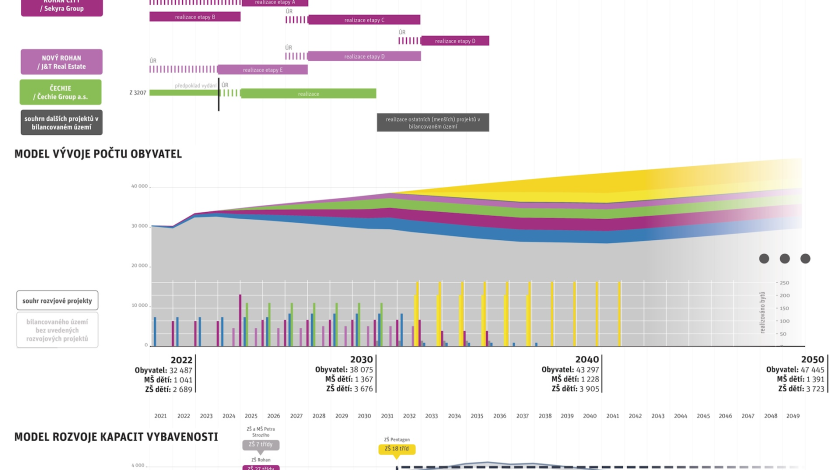Click year 2044 on the timeline axis
This screenshot has width=840, height=470.
680,416
